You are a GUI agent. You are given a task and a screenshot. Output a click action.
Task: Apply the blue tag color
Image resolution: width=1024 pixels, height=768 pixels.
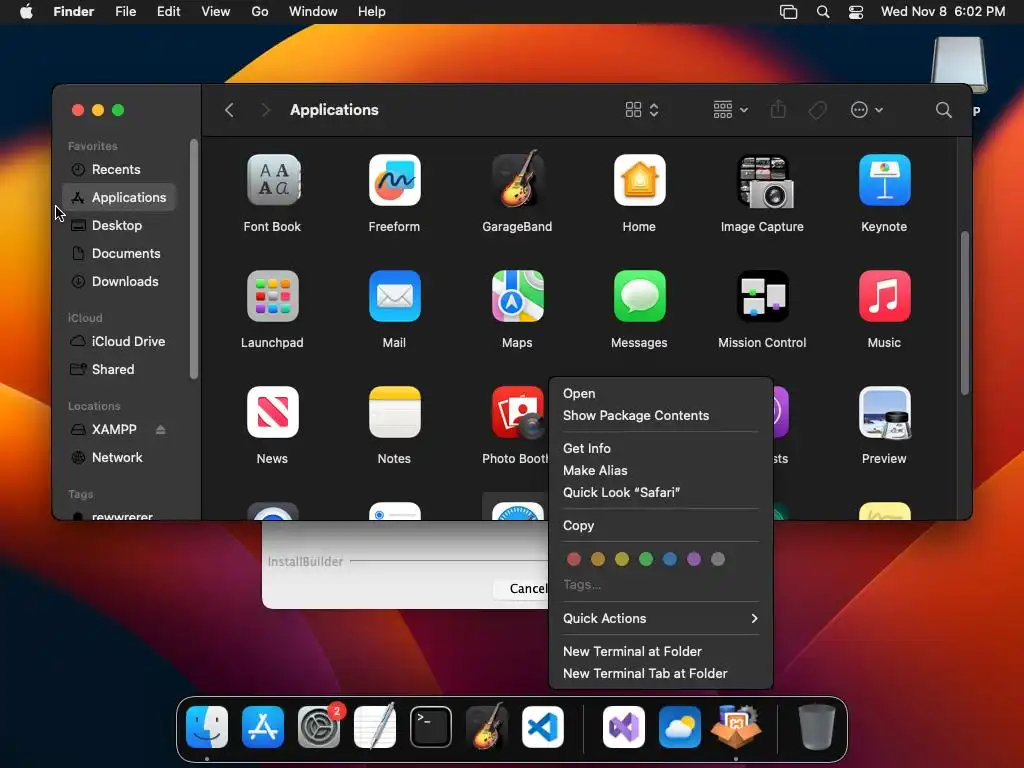tap(670, 559)
